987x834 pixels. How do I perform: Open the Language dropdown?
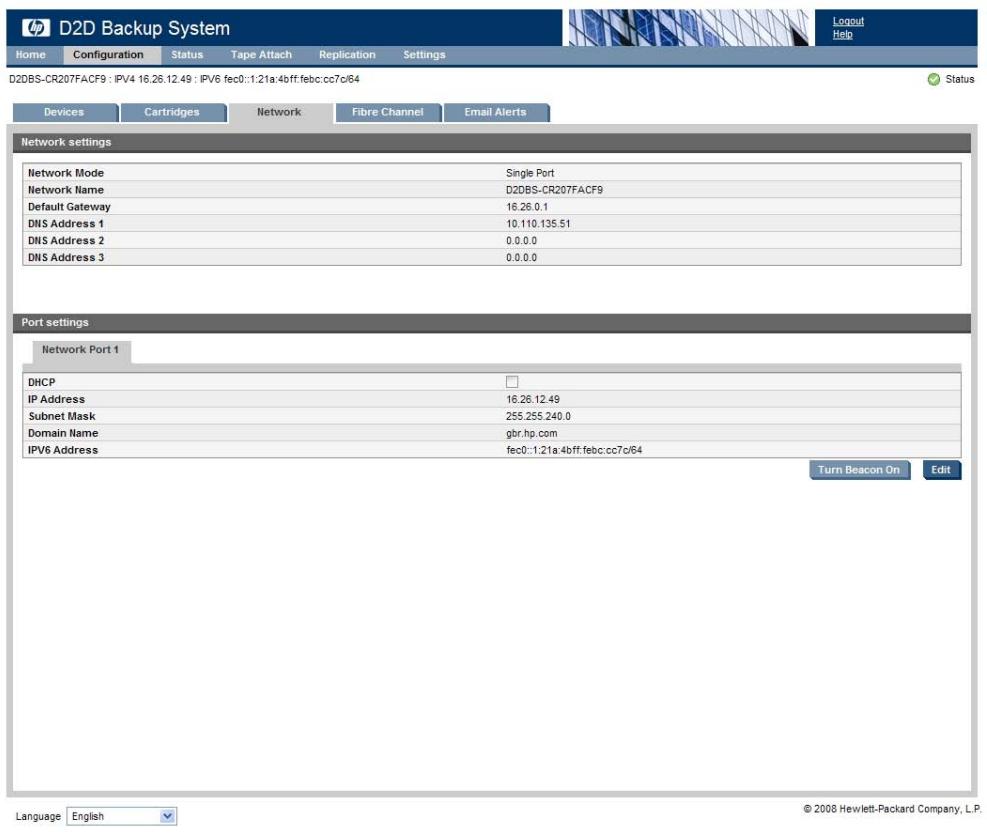pyautogui.click(x=121, y=816)
